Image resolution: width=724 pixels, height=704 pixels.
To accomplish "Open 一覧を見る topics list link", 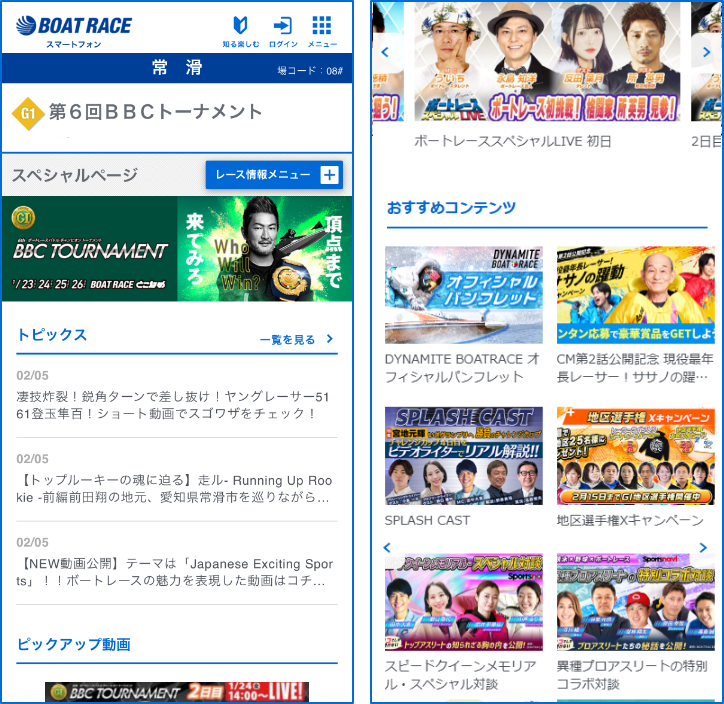I will [296, 339].
